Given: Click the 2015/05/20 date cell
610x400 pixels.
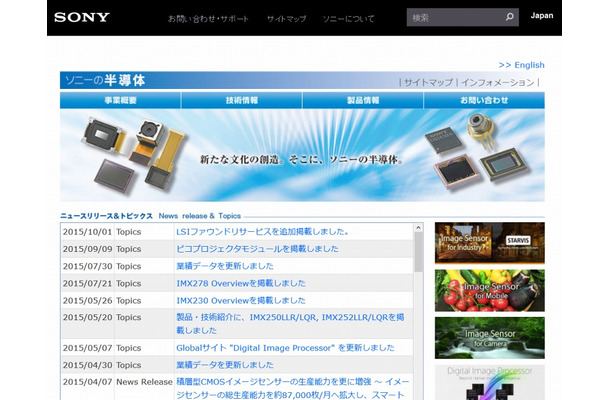Looking at the screenshot, I should (x=88, y=317).
